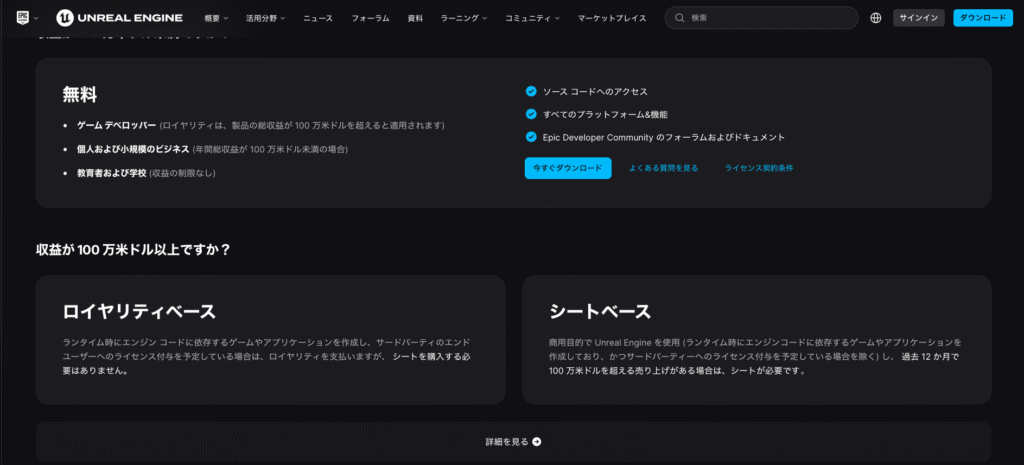Screen dimensions: 1024x465
Task: Open the Unreal Engine logo home link
Action: 119,18
